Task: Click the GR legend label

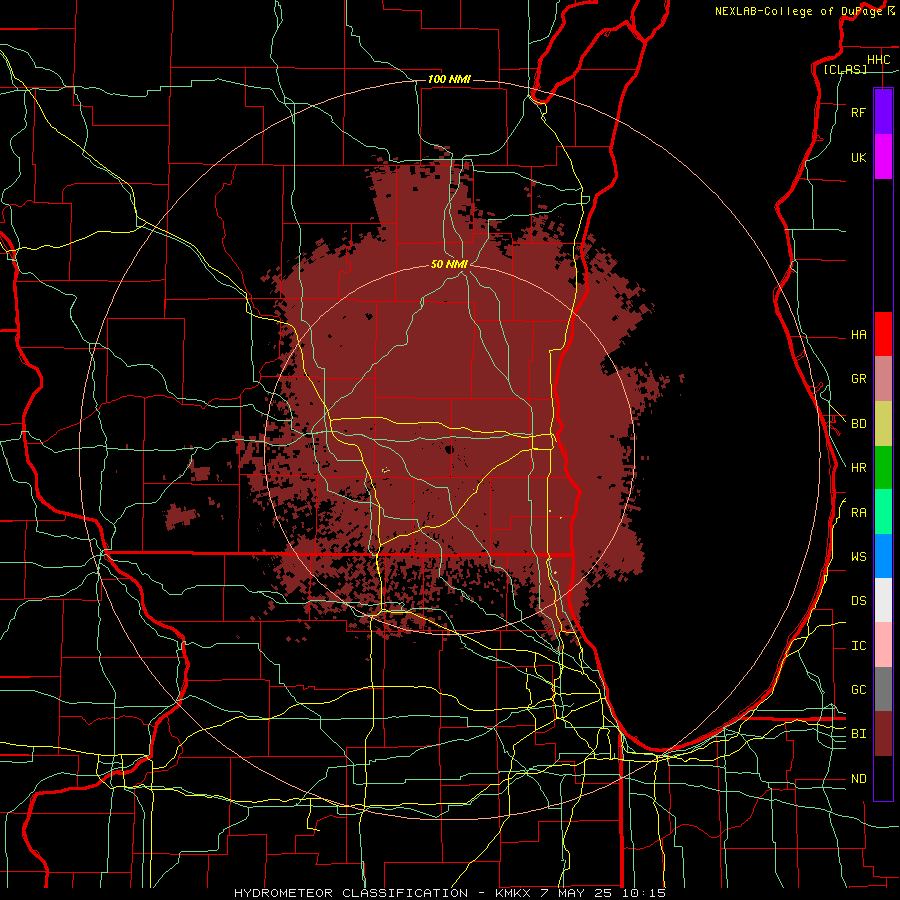Action: pos(858,379)
